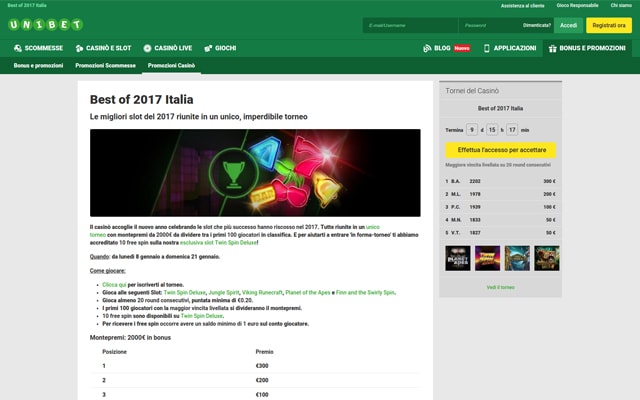
Task: Open the third slot game thumbnail
Action: (517, 258)
